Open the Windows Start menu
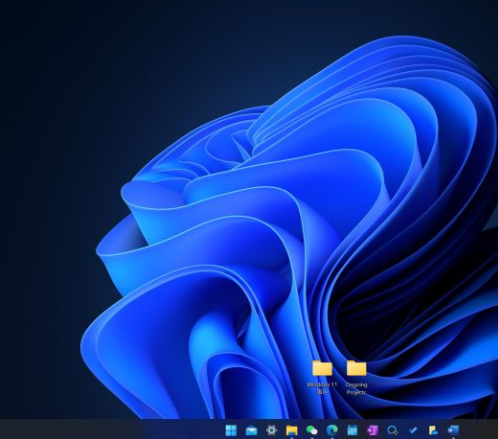 [231, 430]
